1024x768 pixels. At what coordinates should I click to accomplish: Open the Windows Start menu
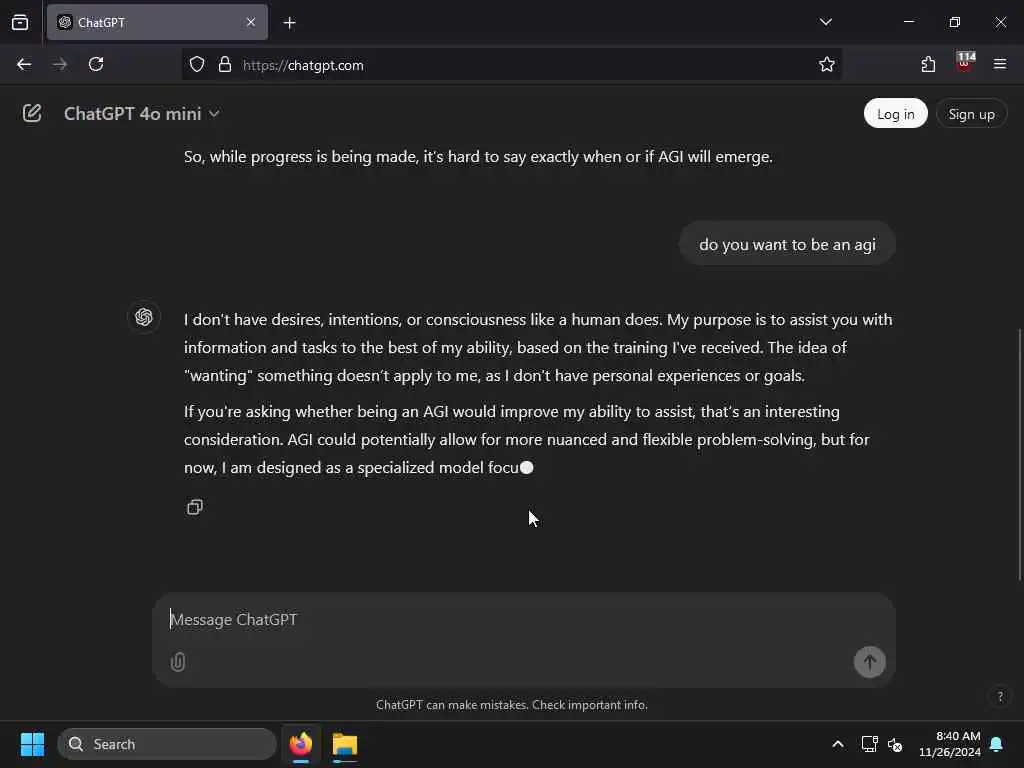[32, 744]
